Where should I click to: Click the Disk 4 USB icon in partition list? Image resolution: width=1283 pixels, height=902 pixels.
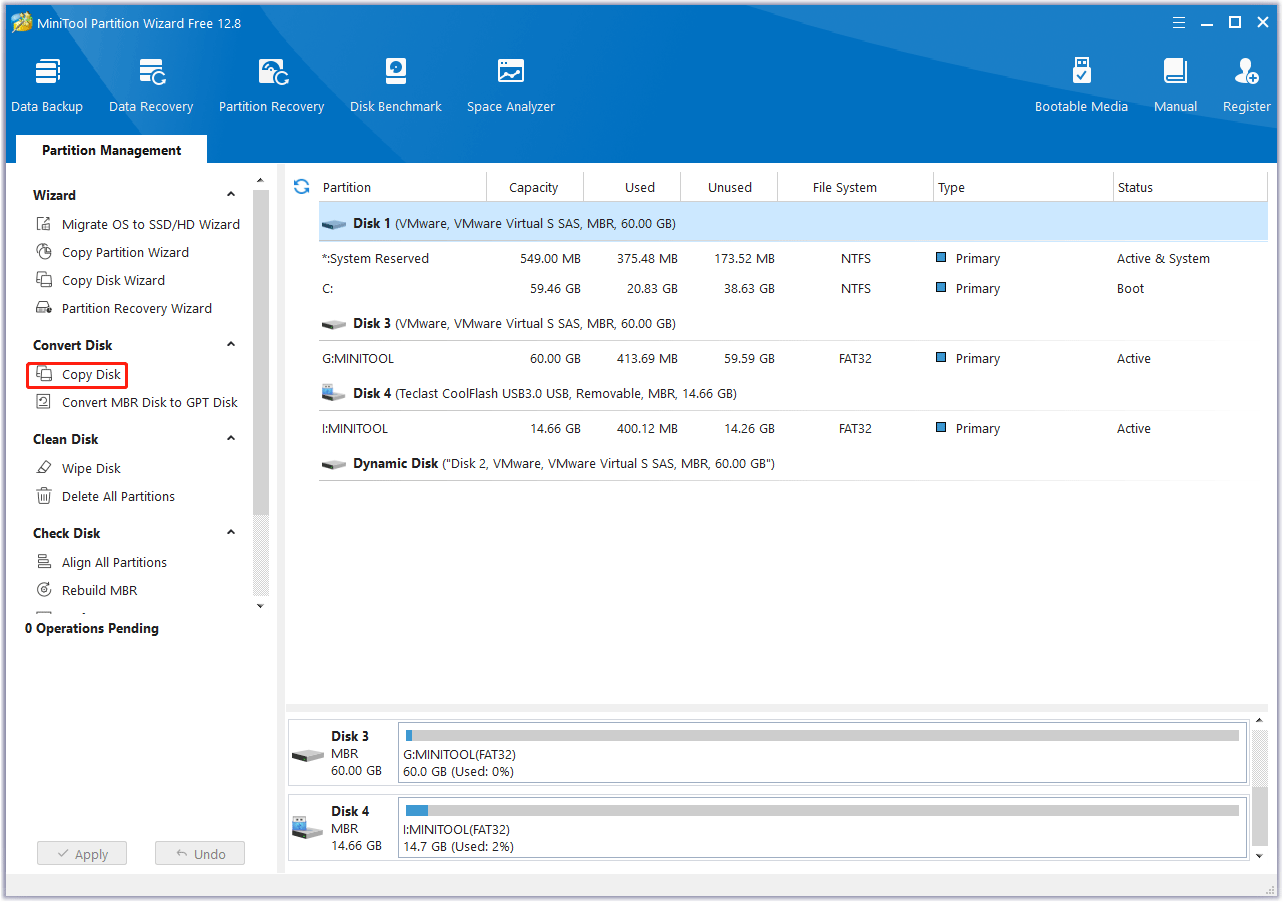[x=333, y=393]
